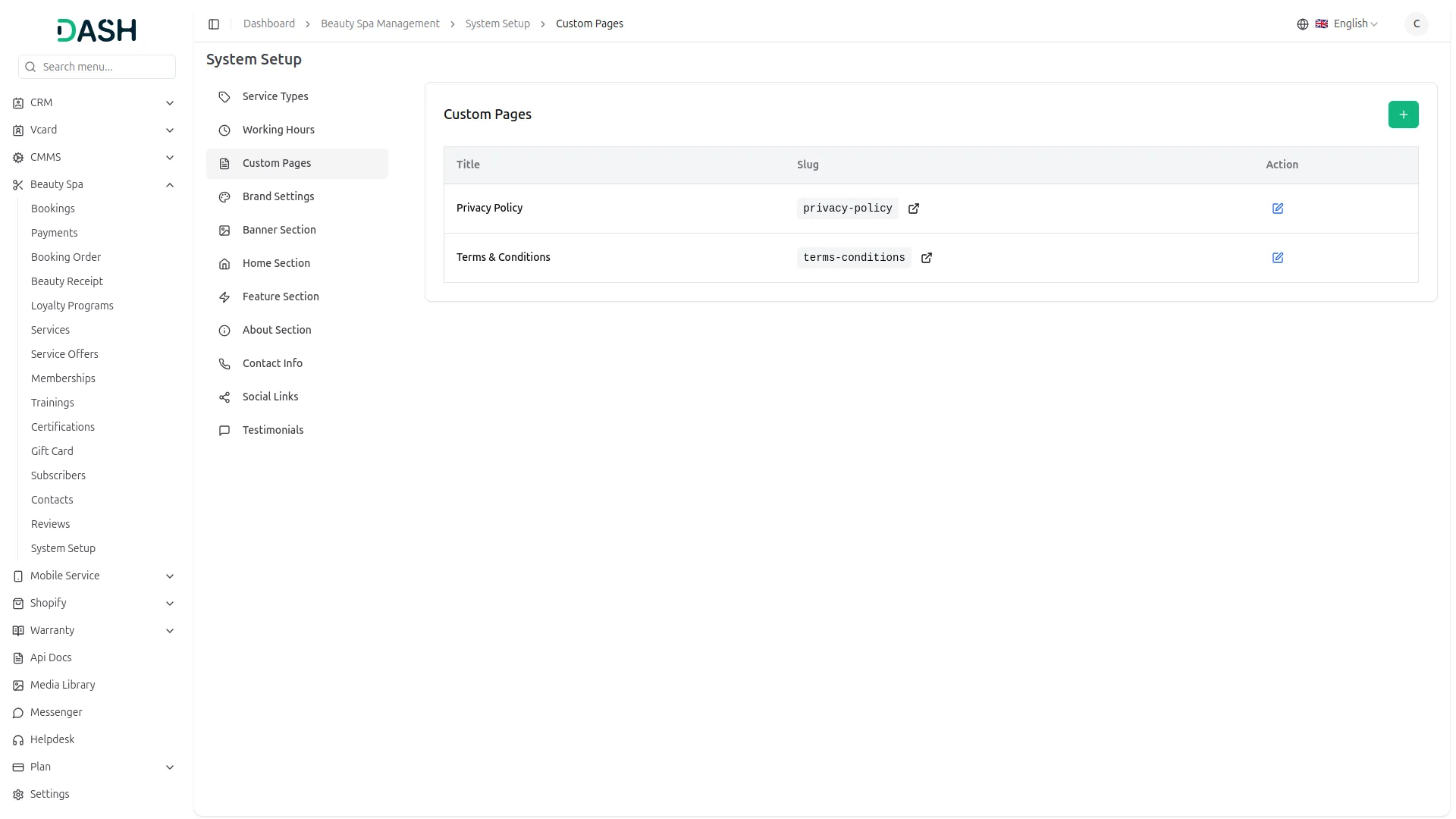Click the globe language icon

[1302, 24]
